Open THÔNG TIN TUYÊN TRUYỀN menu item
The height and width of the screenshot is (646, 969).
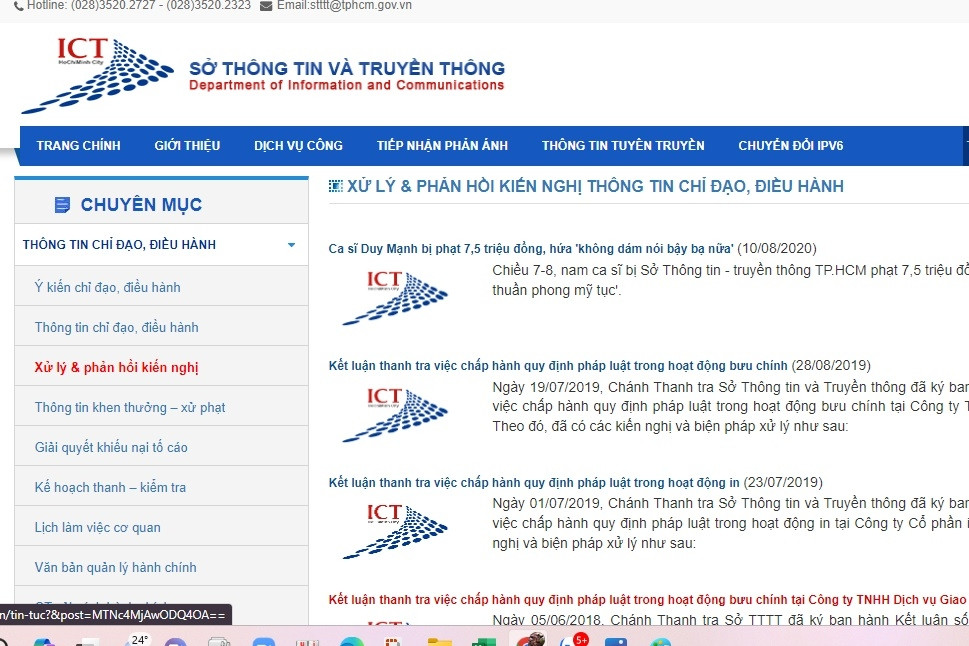623,146
